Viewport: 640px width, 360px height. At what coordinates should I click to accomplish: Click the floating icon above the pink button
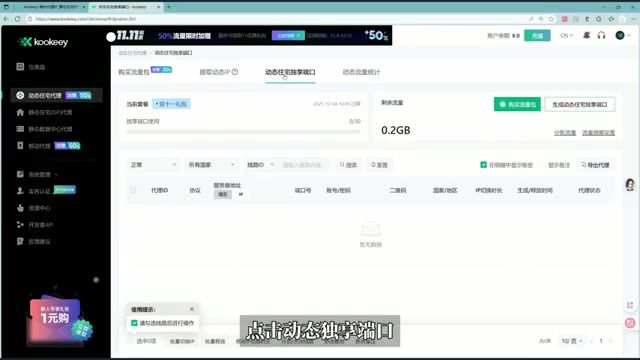tap(630, 305)
